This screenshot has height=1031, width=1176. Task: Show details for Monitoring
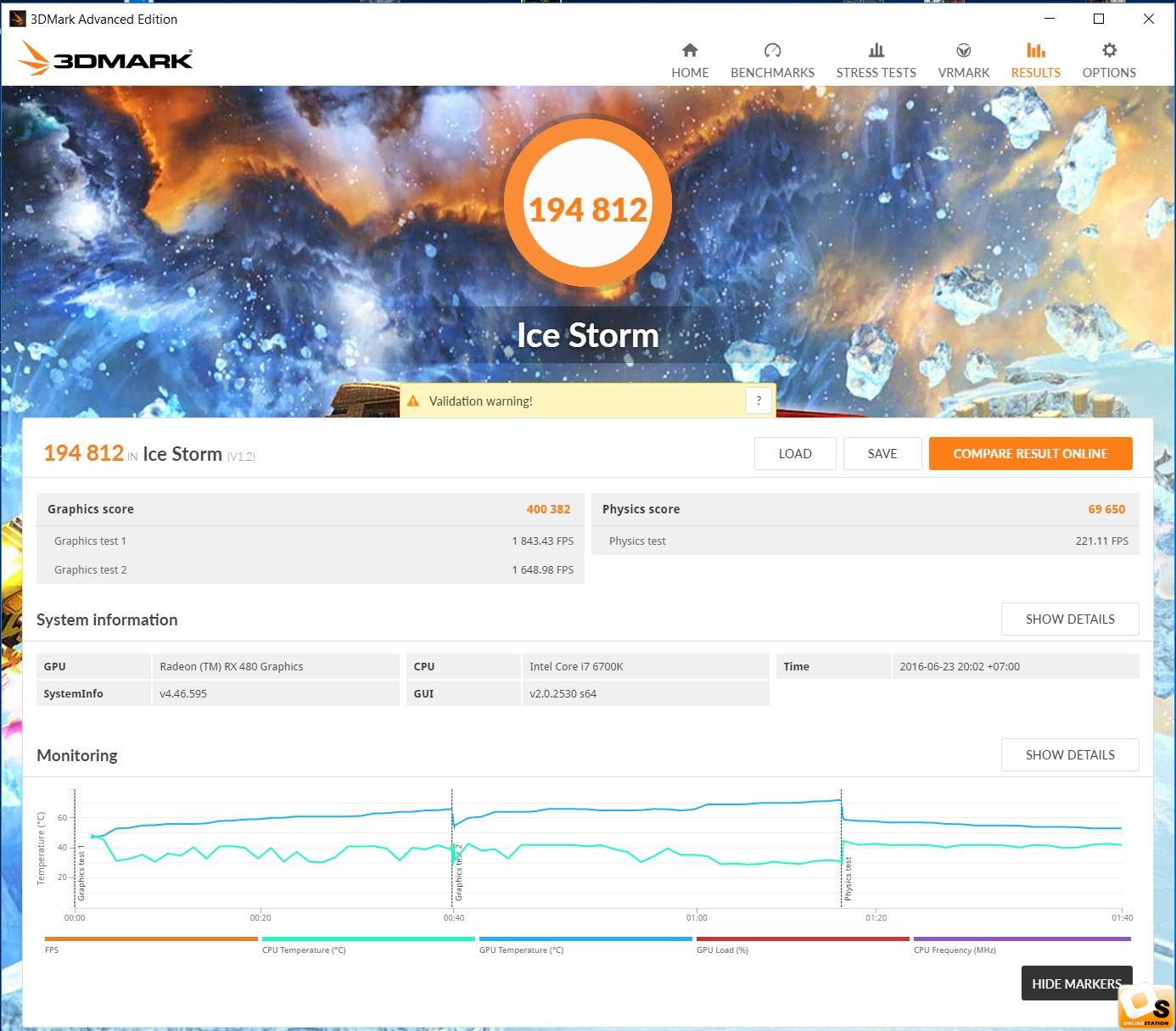(1070, 754)
